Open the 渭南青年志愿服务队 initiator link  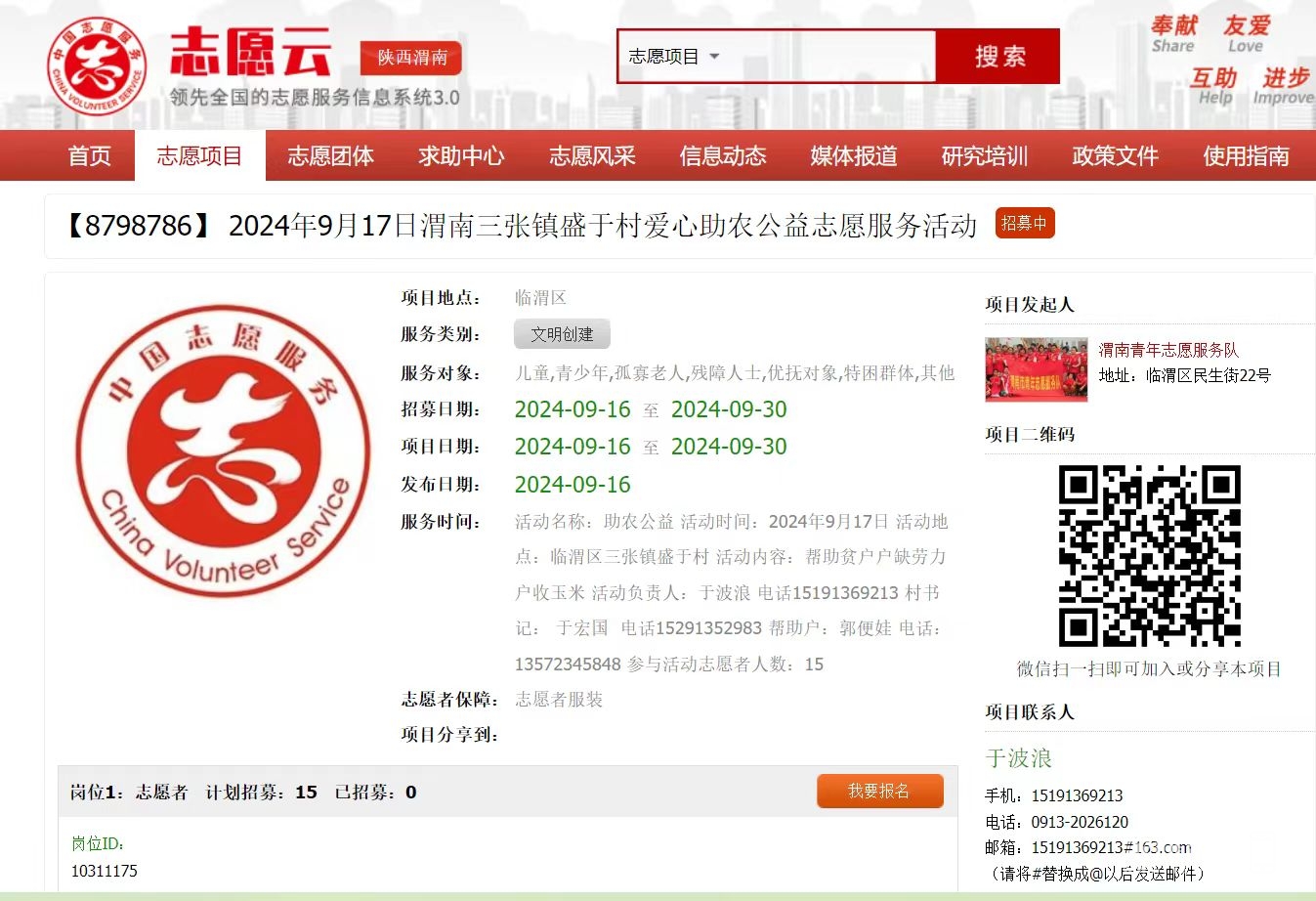[1168, 350]
